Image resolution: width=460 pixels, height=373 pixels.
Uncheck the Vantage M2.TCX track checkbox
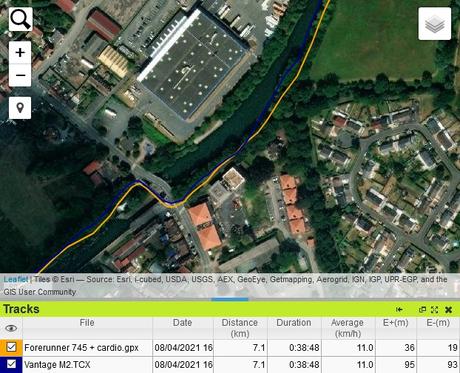(11, 364)
